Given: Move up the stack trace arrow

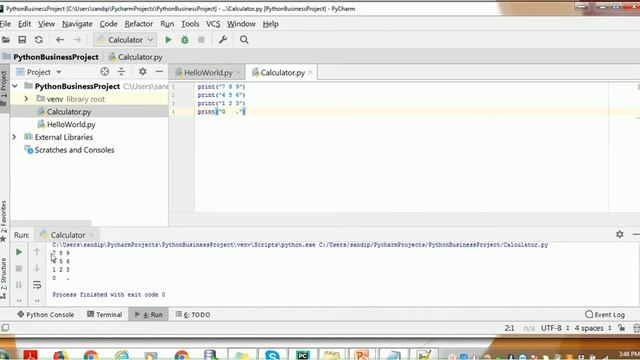Looking at the screenshot, I should click(37, 251).
